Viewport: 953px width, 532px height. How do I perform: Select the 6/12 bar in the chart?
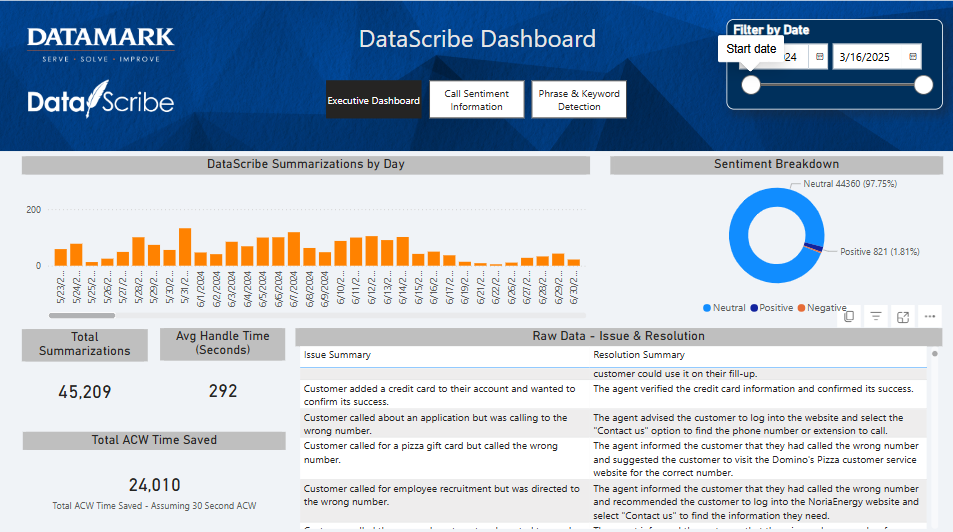(371, 251)
